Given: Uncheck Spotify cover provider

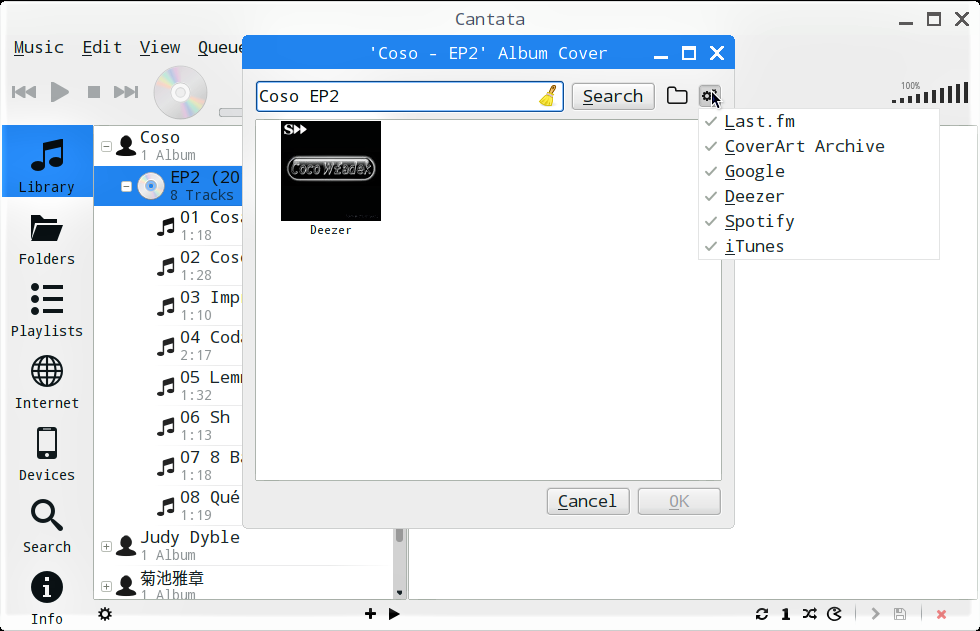Looking at the screenshot, I should click(x=819, y=221).
